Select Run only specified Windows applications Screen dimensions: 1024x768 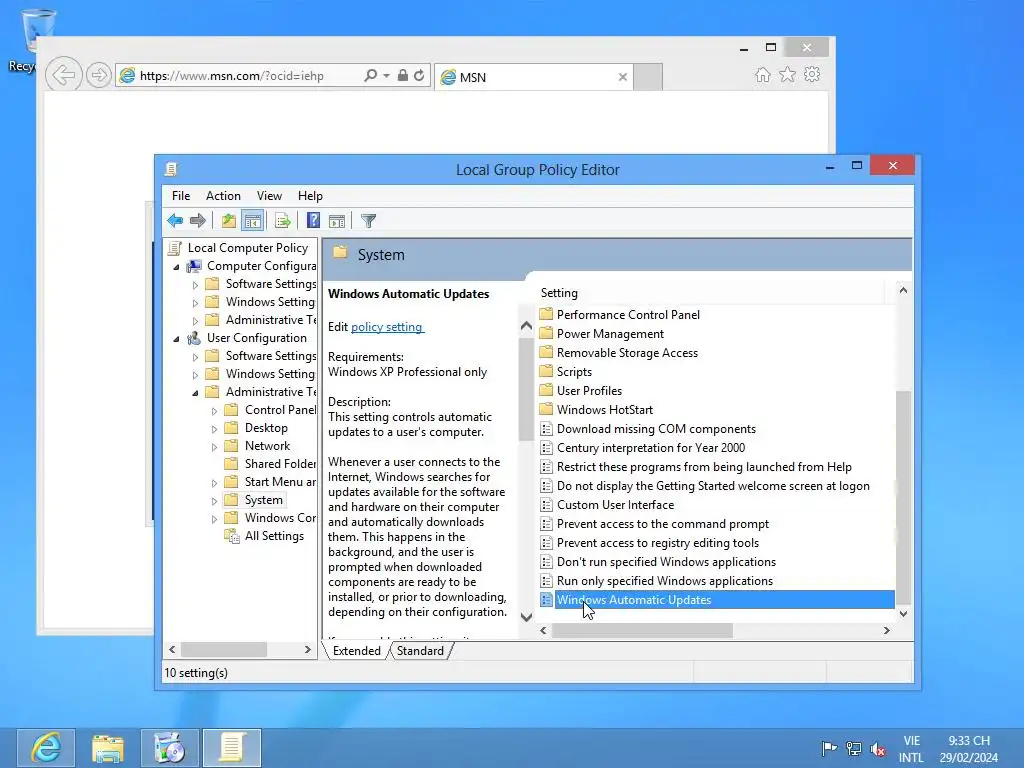pyautogui.click(x=665, y=581)
